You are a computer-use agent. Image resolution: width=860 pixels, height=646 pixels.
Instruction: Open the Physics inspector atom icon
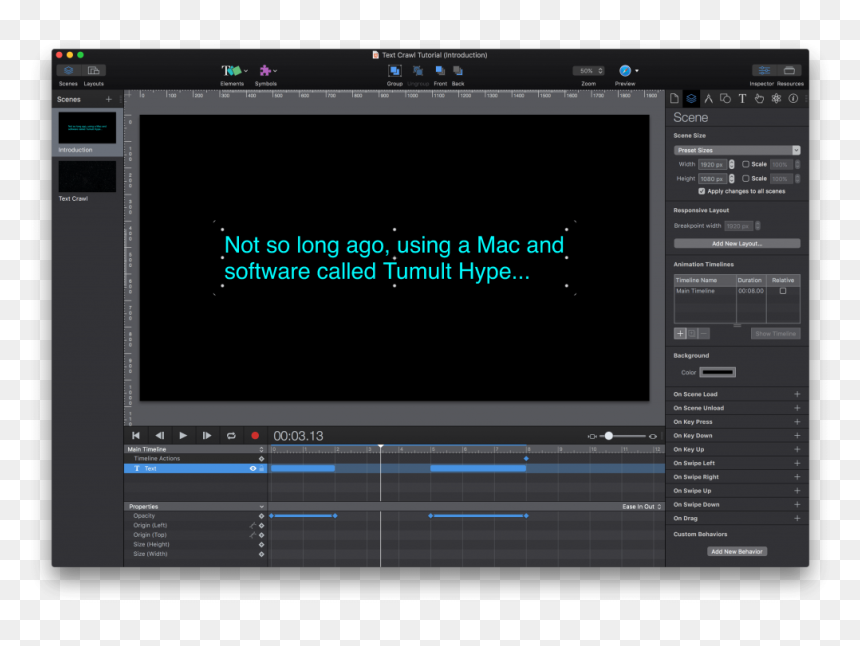[x=776, y=99]
